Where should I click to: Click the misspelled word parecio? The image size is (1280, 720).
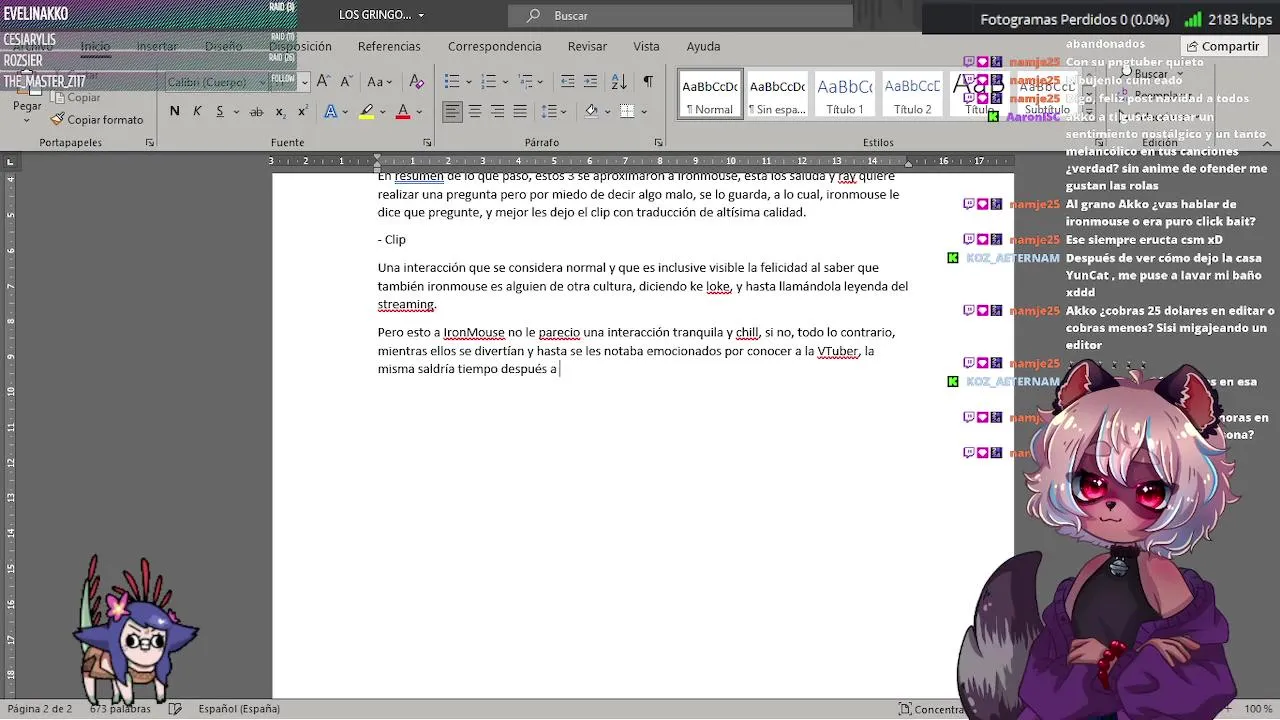click(559, 333)
